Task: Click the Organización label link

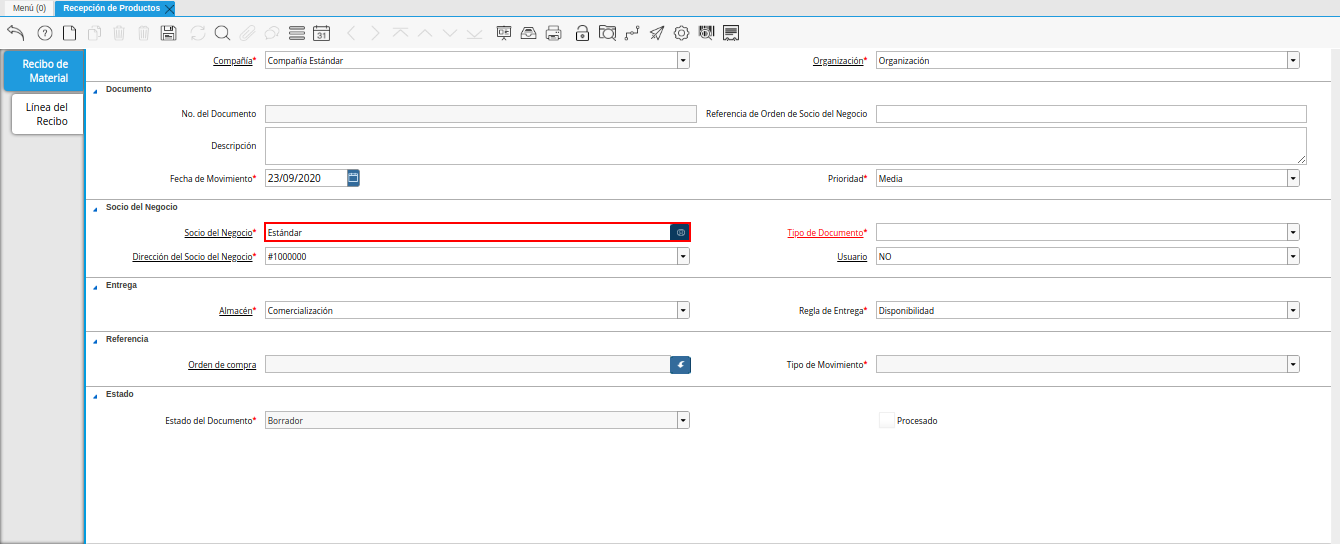Action: 838,61
